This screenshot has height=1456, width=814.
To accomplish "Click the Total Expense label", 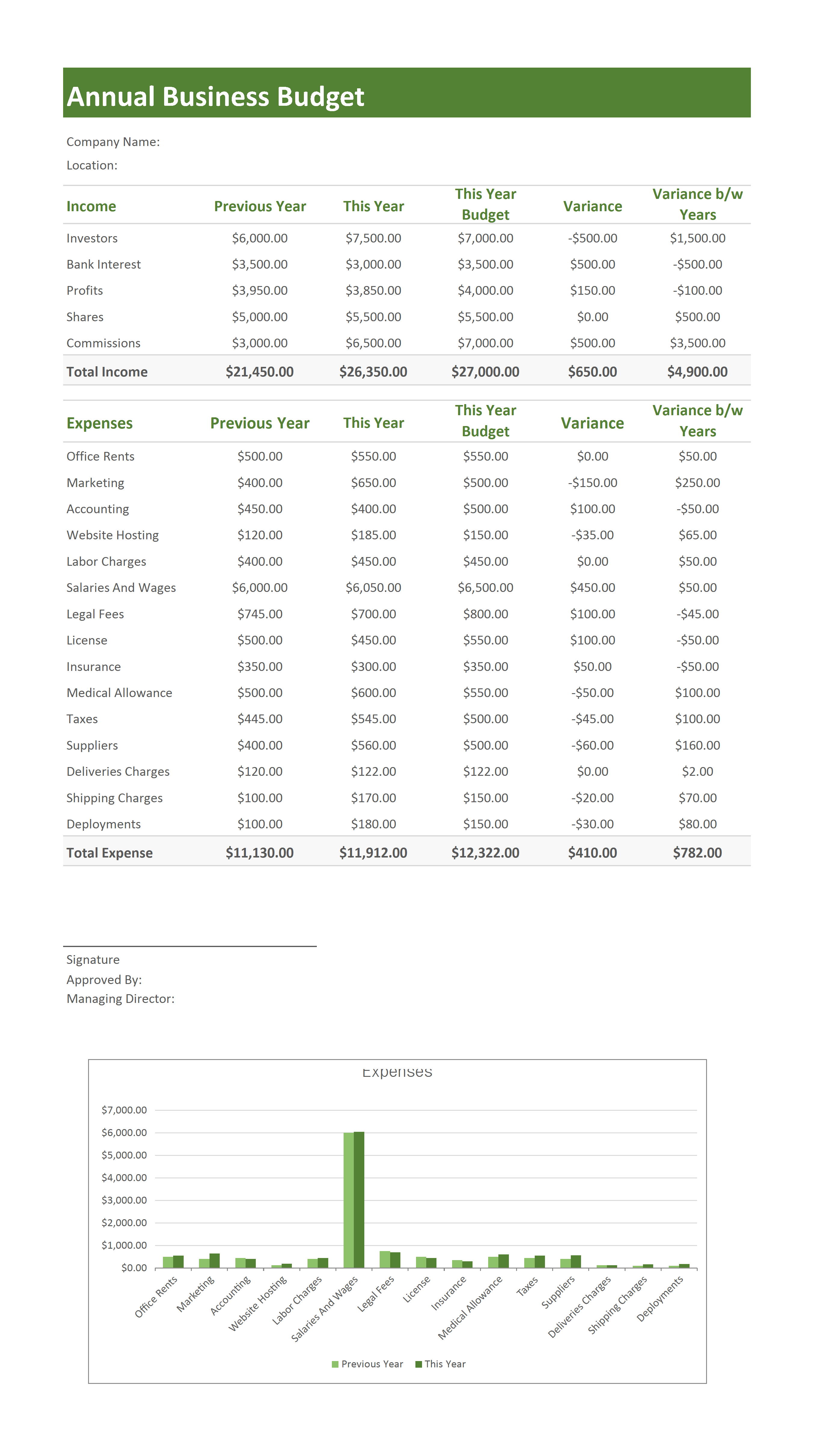I will coord(110,853).
